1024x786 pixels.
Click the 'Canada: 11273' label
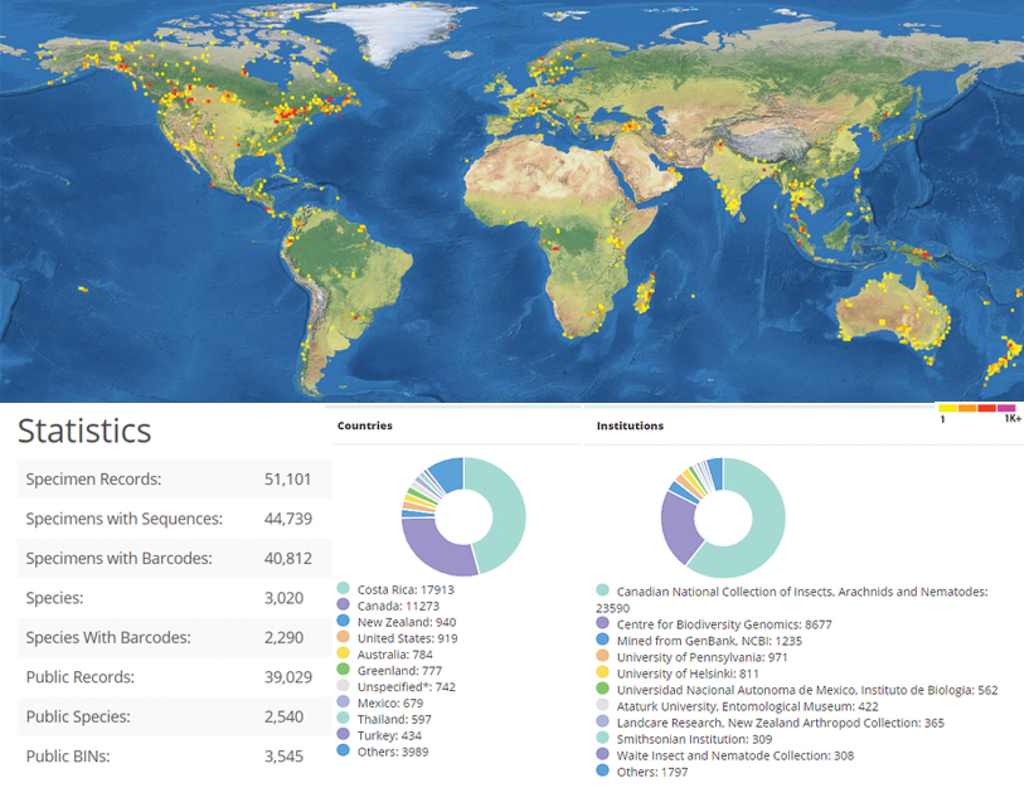[398, 606]
